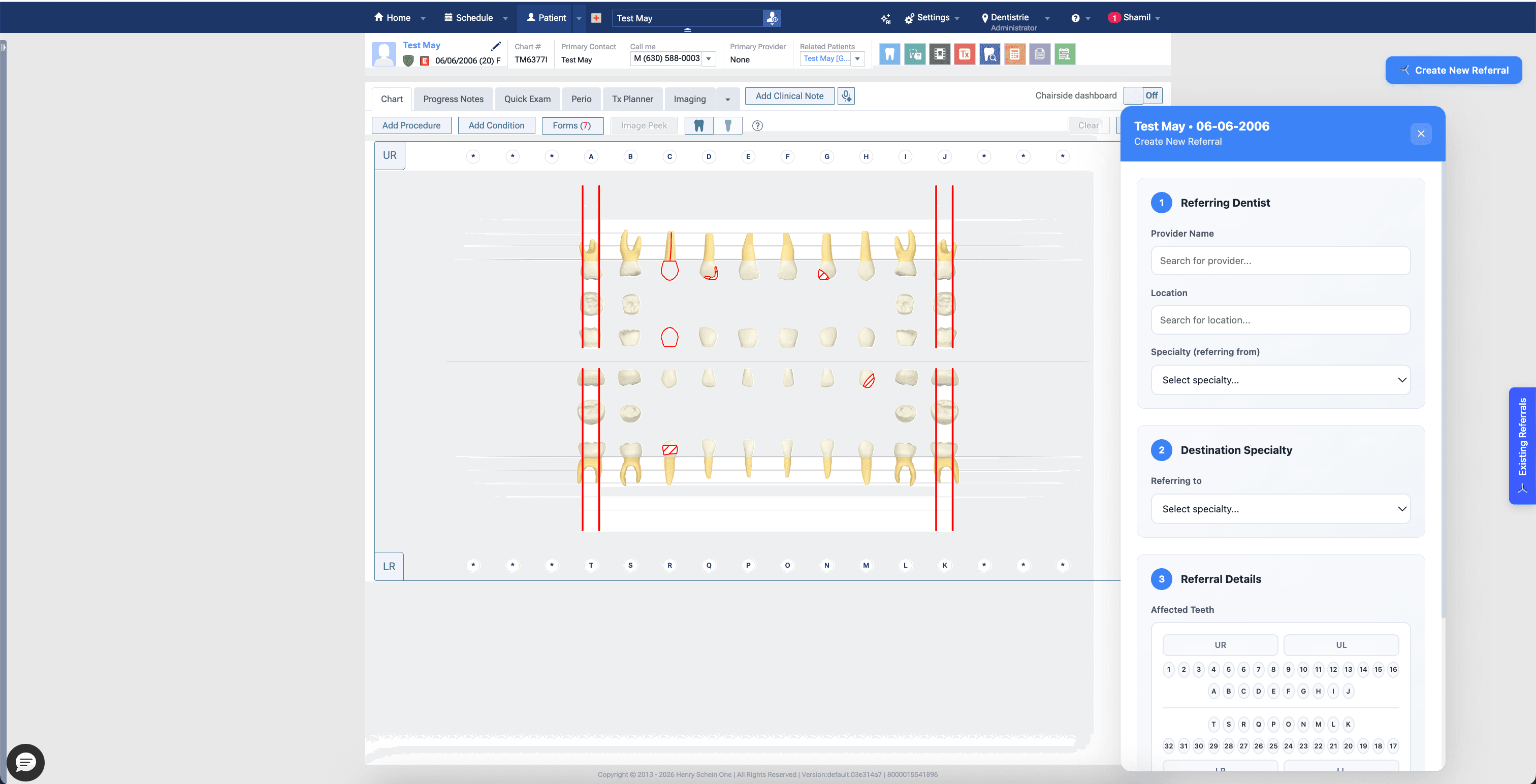Open the Related Patients dropdown arrow
The width and height of the screenshot is (1536, 784).
tap(857, 58)
